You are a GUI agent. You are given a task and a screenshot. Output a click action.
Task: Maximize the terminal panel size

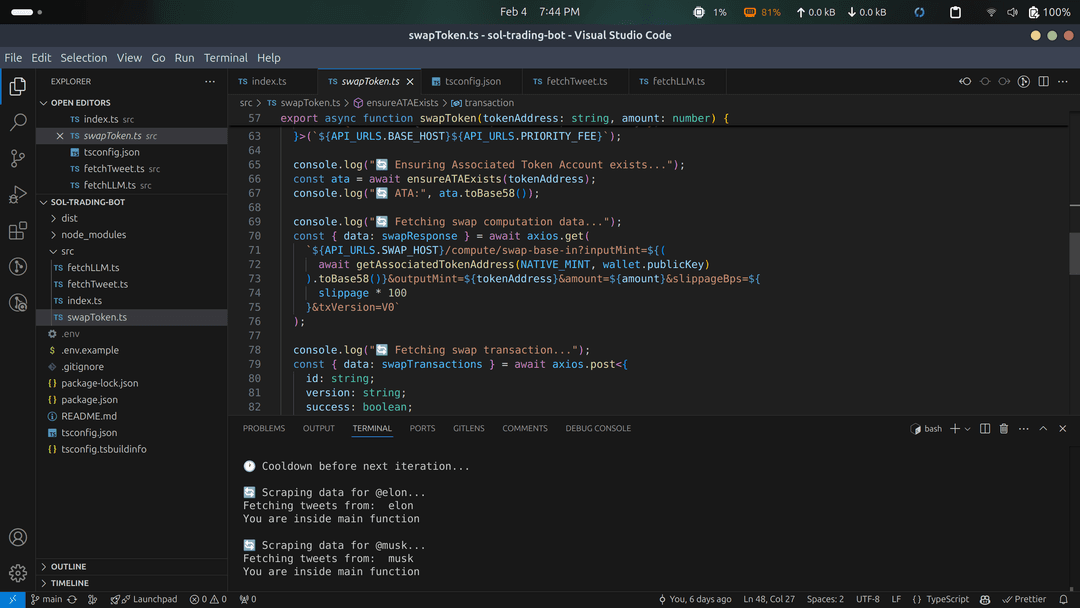tap(1043, 429)
